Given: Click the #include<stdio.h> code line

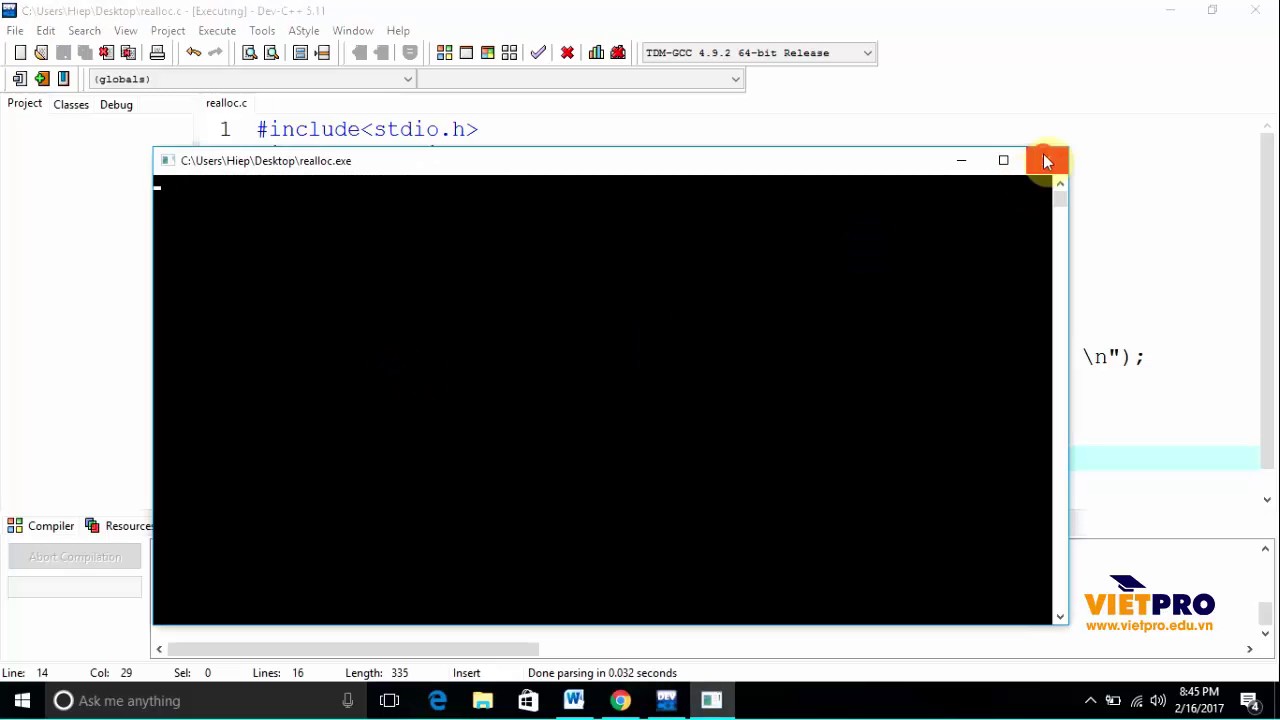Looking at the screenshot, I should point(368,129).
